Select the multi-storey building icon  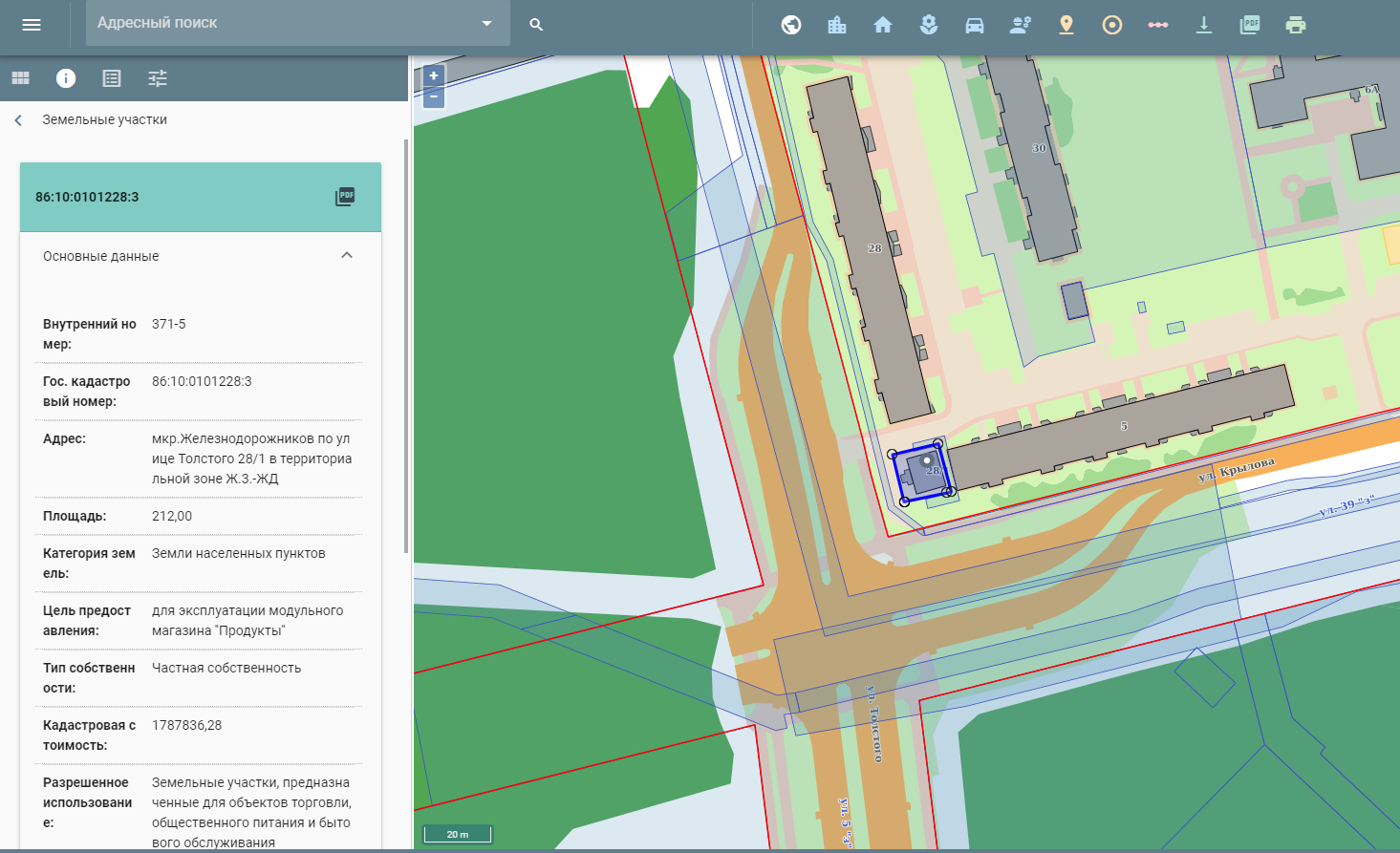(837, 25)
